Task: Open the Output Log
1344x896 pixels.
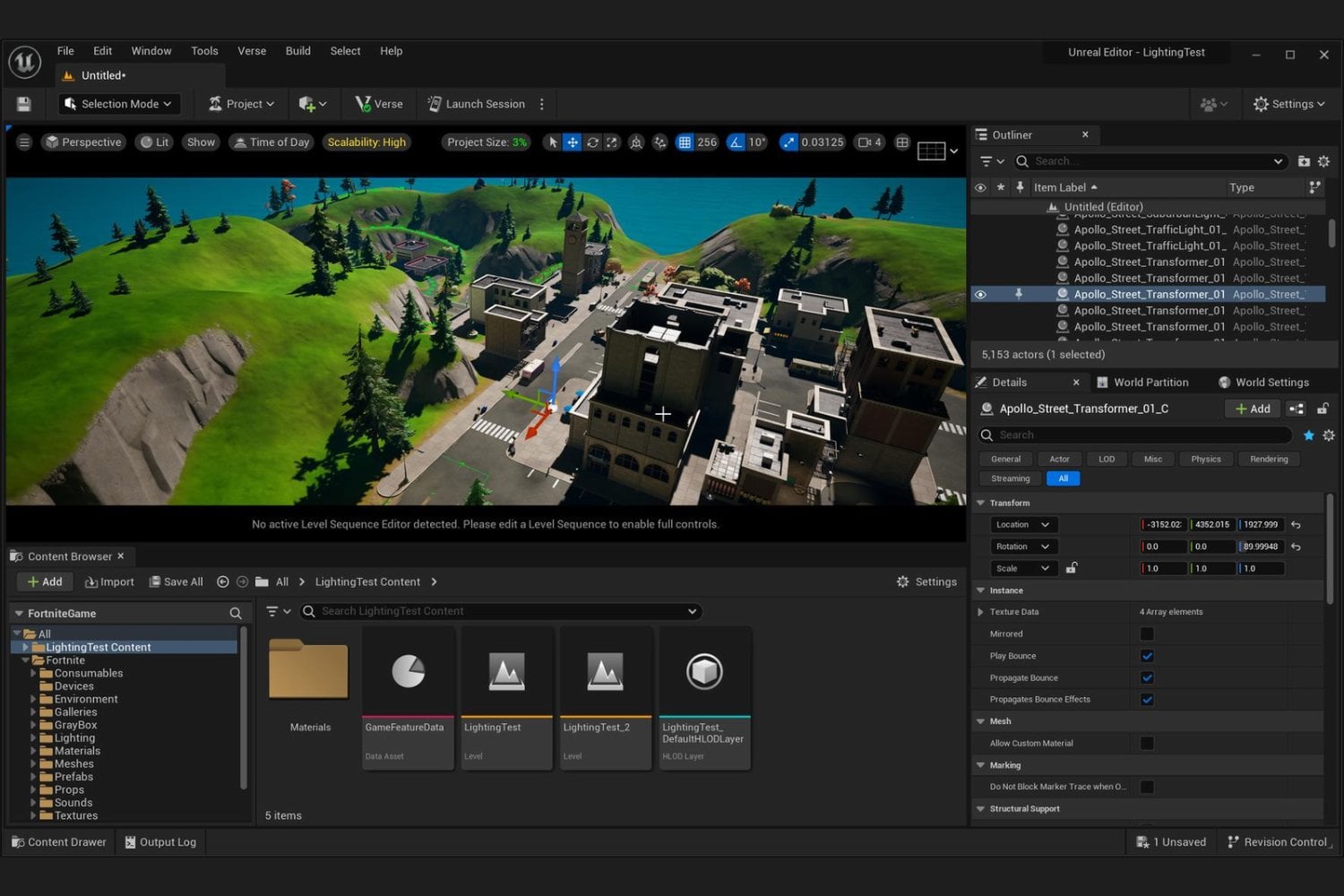Action: 160,842
